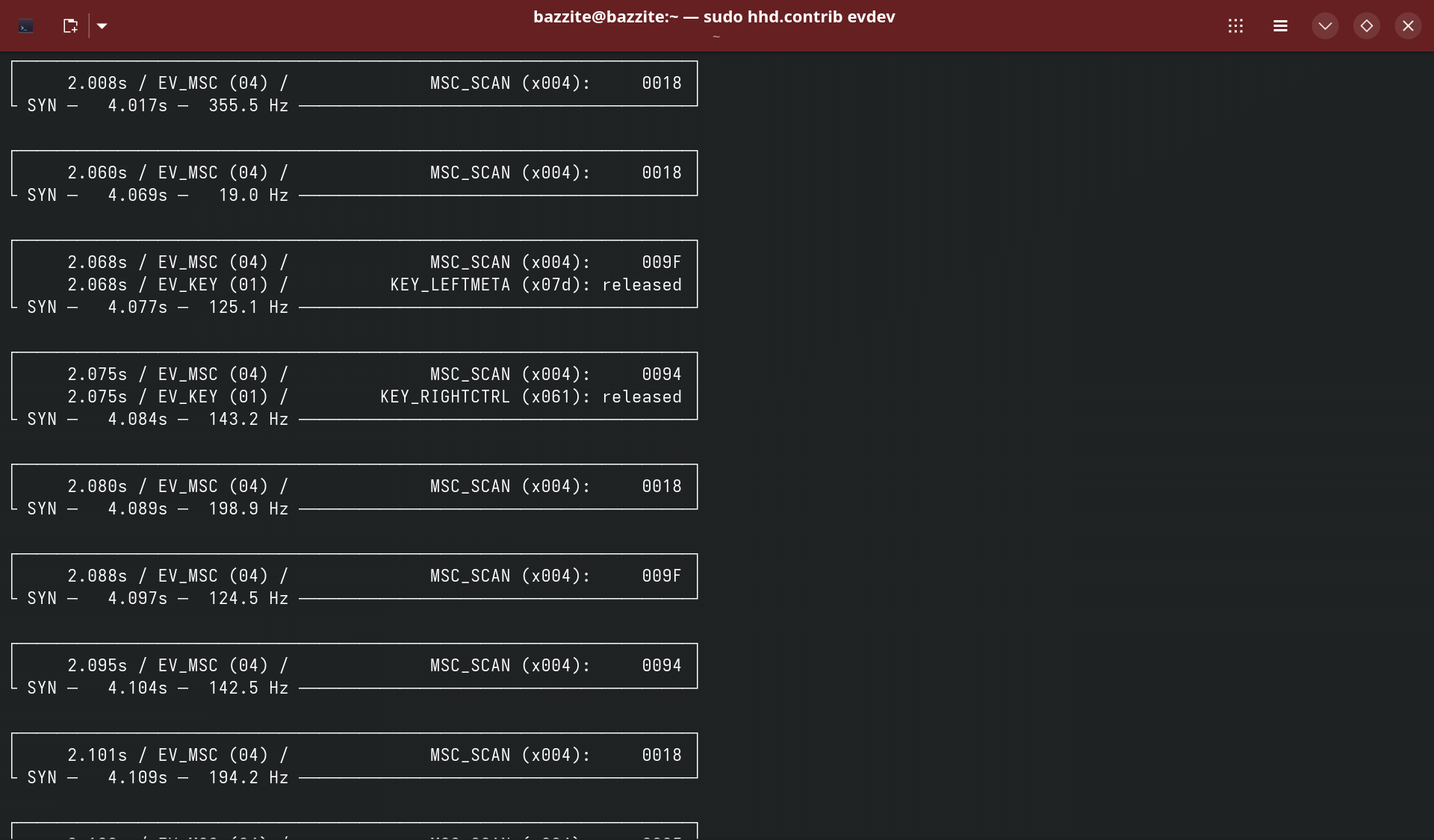Image resolution: width=1434 pixels, height=840 pixels.
Task: Click scan code '0018' in 2.101s row
Action: pos(662,756)
